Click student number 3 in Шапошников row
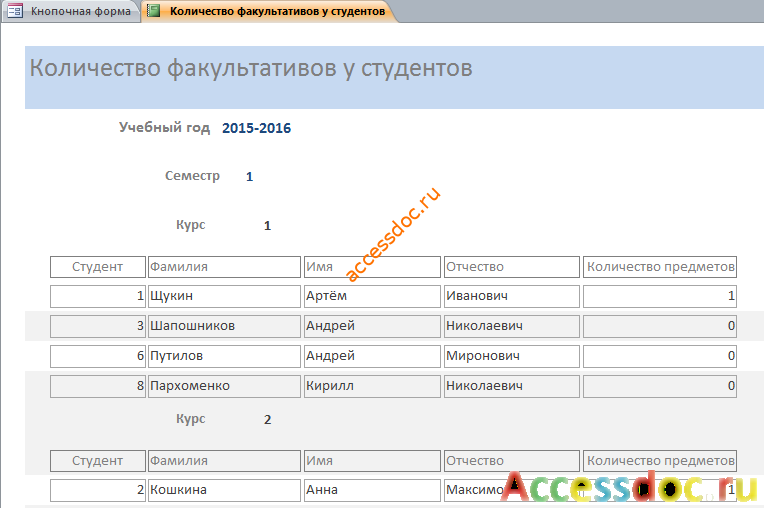 98,326
